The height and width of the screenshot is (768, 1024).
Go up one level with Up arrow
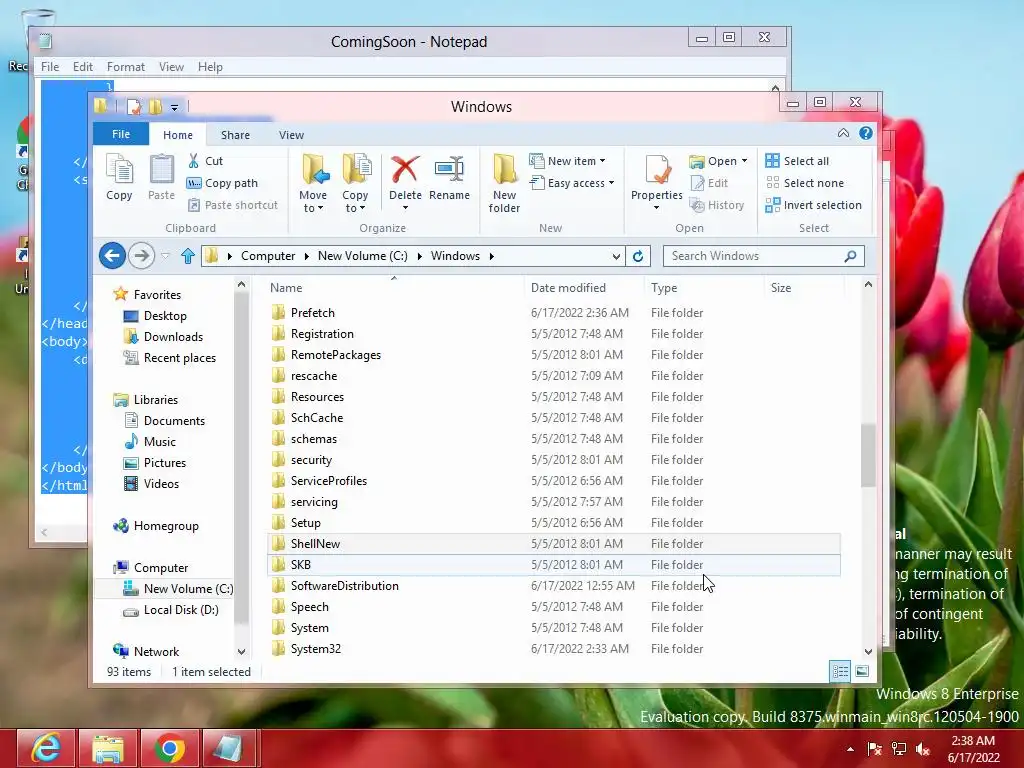[188, 256]
